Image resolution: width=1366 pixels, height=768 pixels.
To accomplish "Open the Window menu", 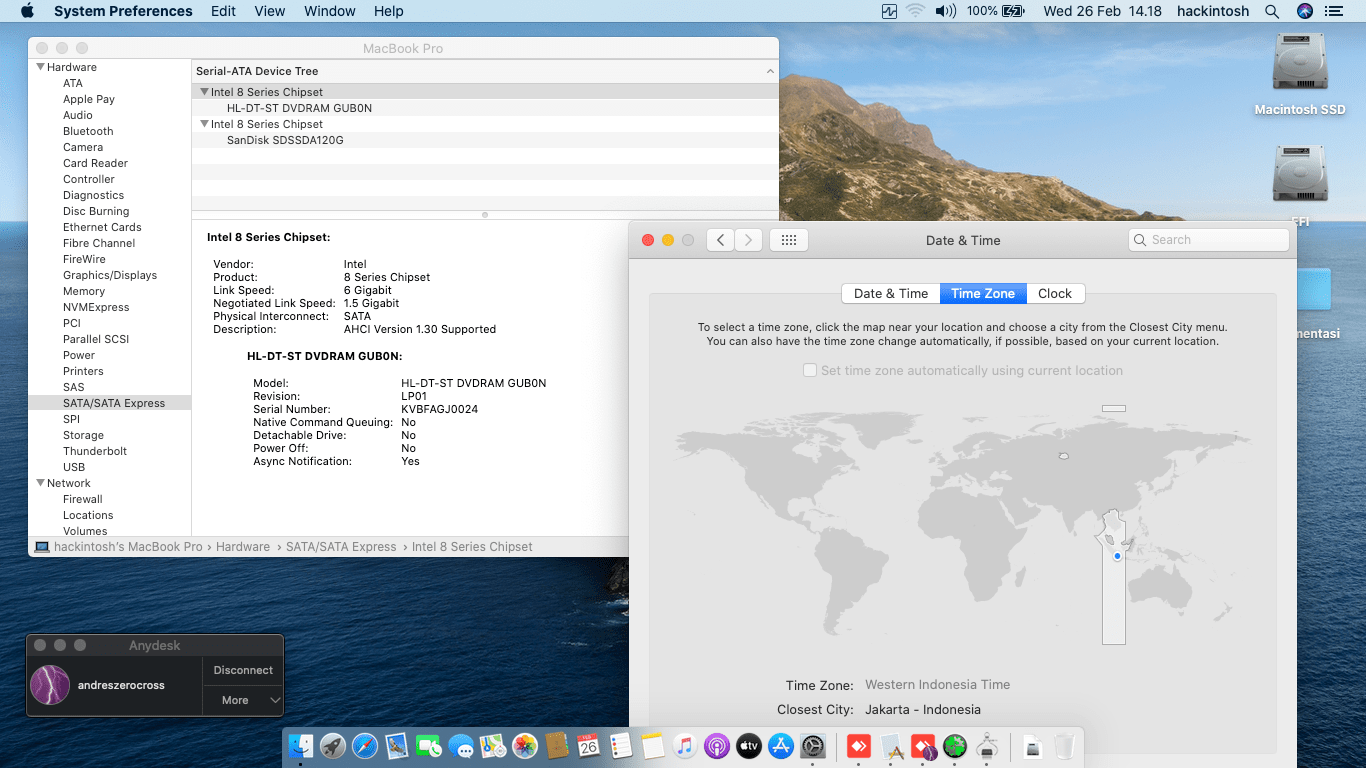I will coord(330,11).
